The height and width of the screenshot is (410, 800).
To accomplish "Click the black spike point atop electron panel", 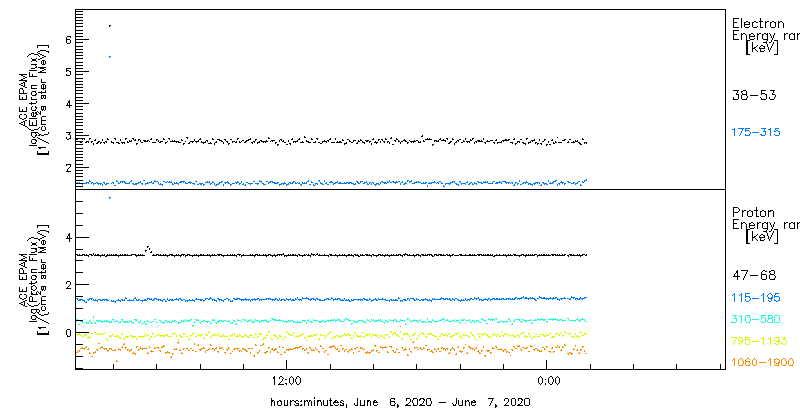I will [110, 25].
